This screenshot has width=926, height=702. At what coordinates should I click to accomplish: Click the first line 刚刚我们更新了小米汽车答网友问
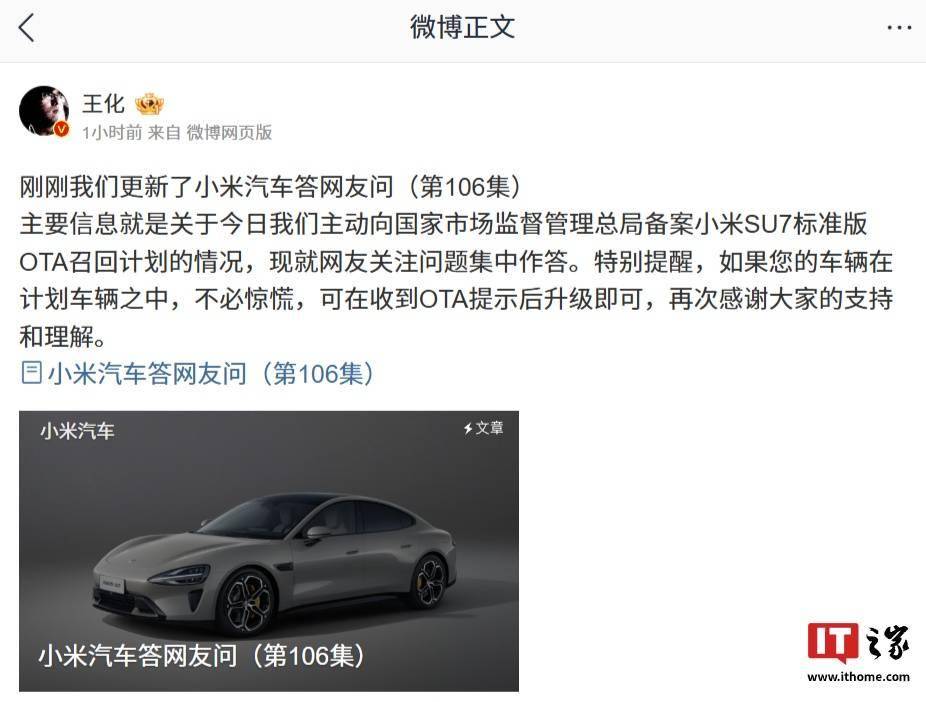206,187
